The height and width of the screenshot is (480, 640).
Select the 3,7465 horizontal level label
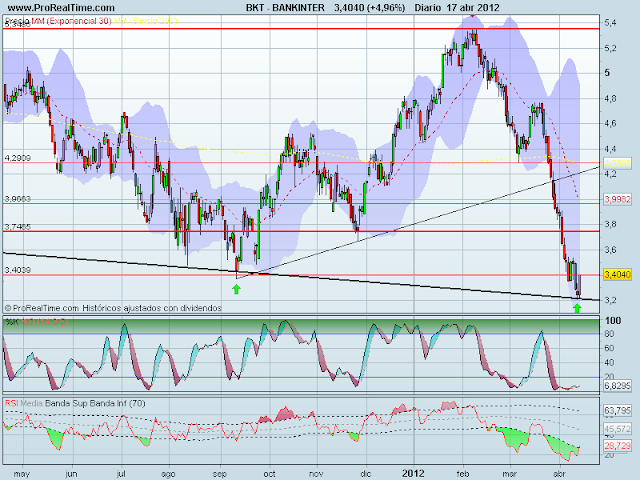18,227
